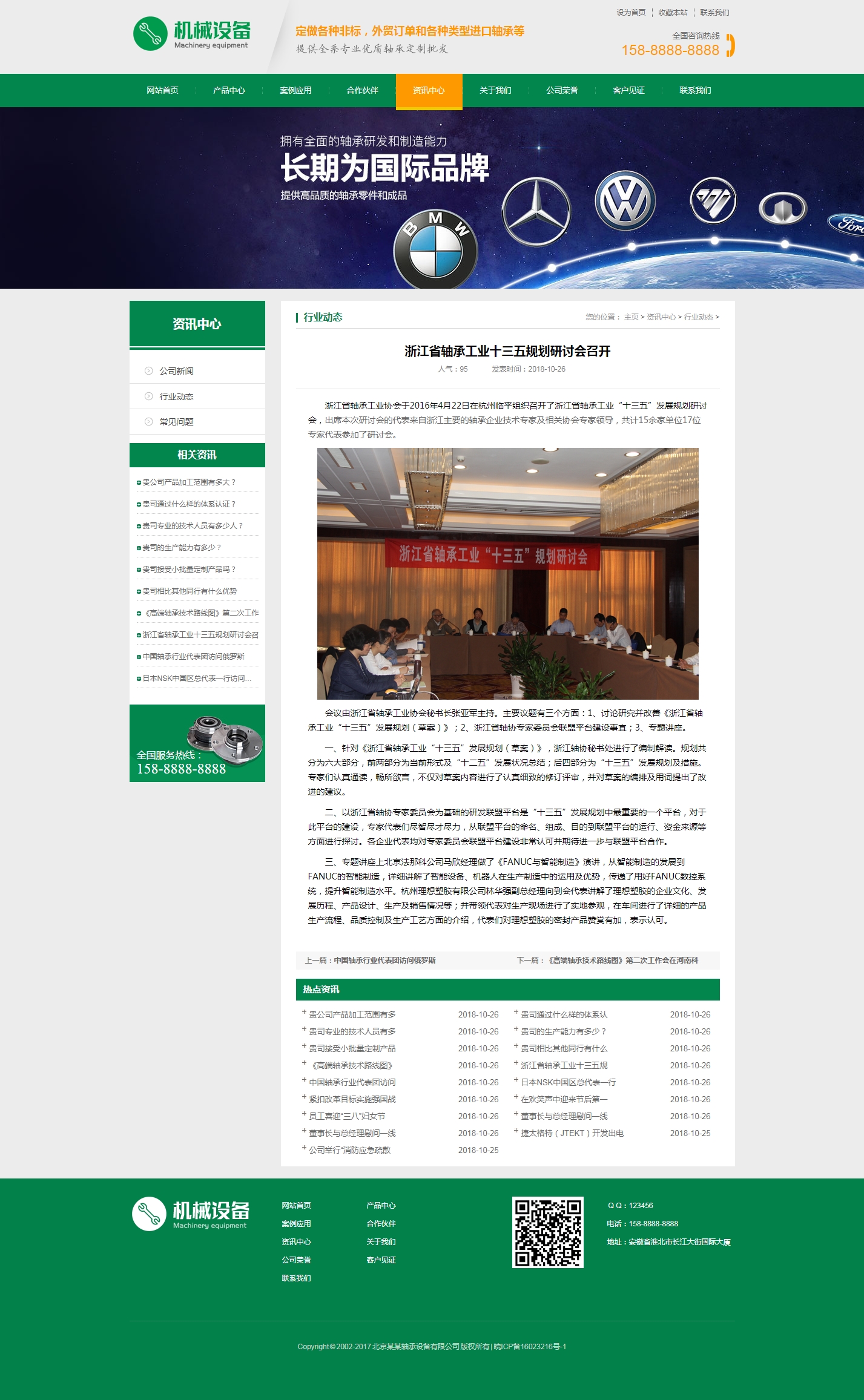Viewport: 864px width, 1400px height.
Task: Open related article 贵司接受小批量定制产品吗？
Action: pyautogui.click(x=189, y=570)
